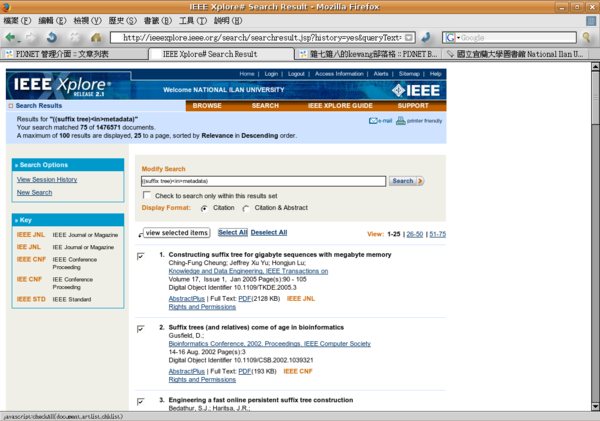This screenshot has height=421, width=600.
Task: Select the IEEE Xplore Search Result tab
Action: tap(222, 54)
